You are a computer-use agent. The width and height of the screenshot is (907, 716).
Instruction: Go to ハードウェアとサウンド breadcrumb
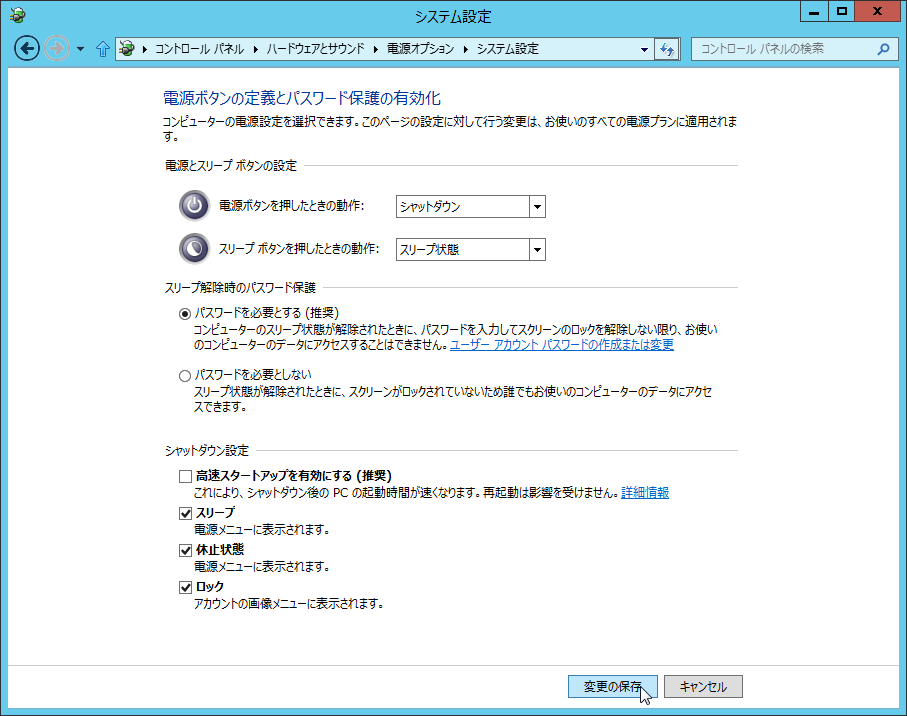315,49
